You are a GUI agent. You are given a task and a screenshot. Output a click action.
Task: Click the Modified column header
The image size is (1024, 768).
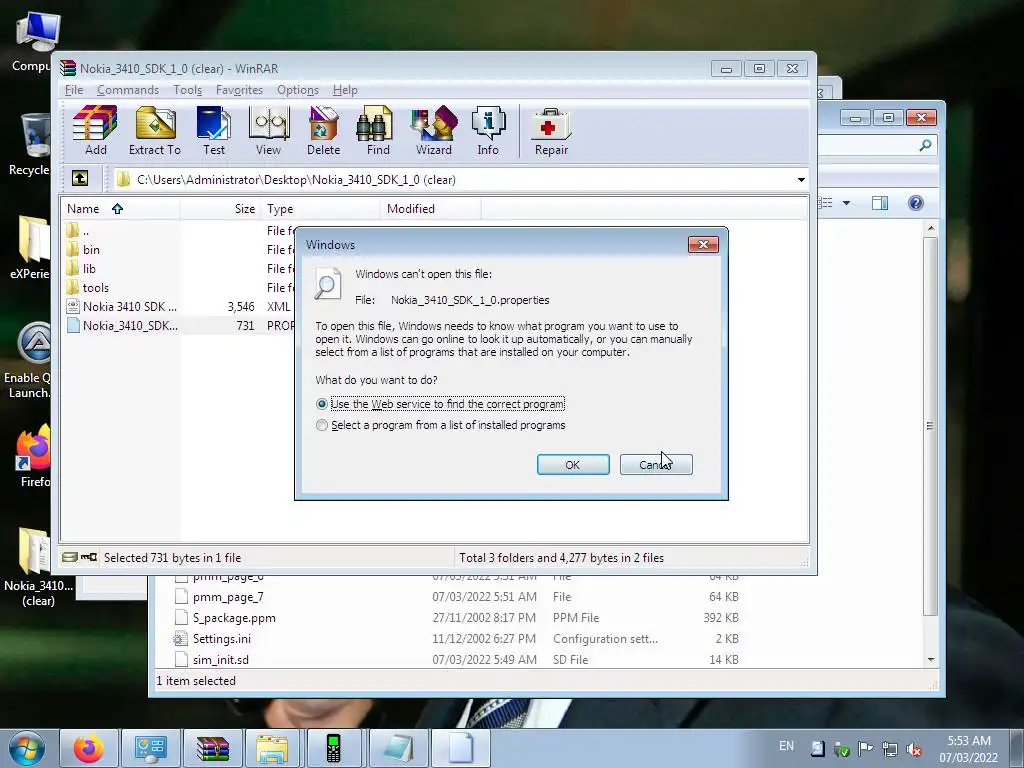pos(430,209)
